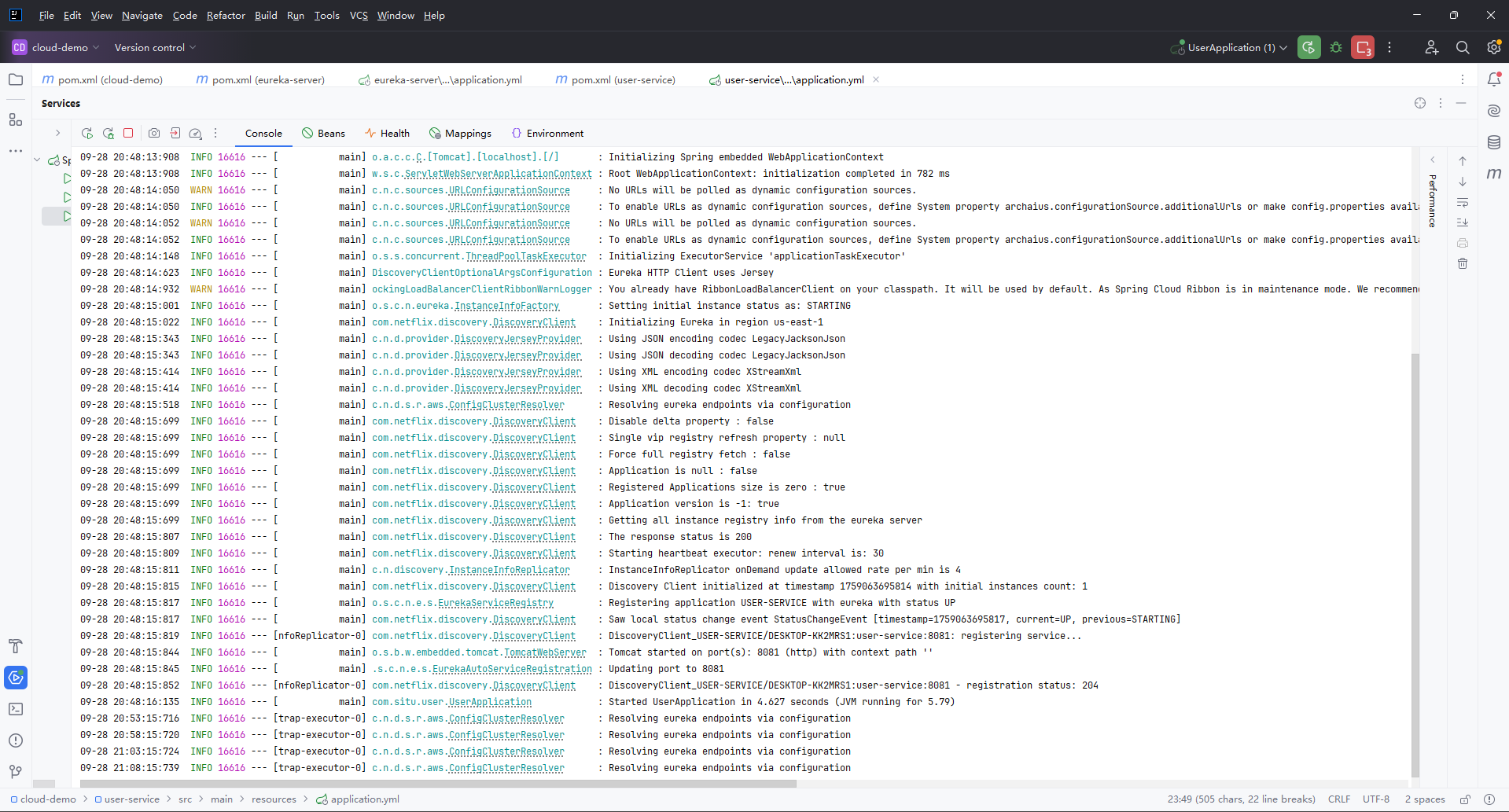Open the UserApplication run configuration dropdown
The width and height of the screenshot is (1509, 812).
1229,47
